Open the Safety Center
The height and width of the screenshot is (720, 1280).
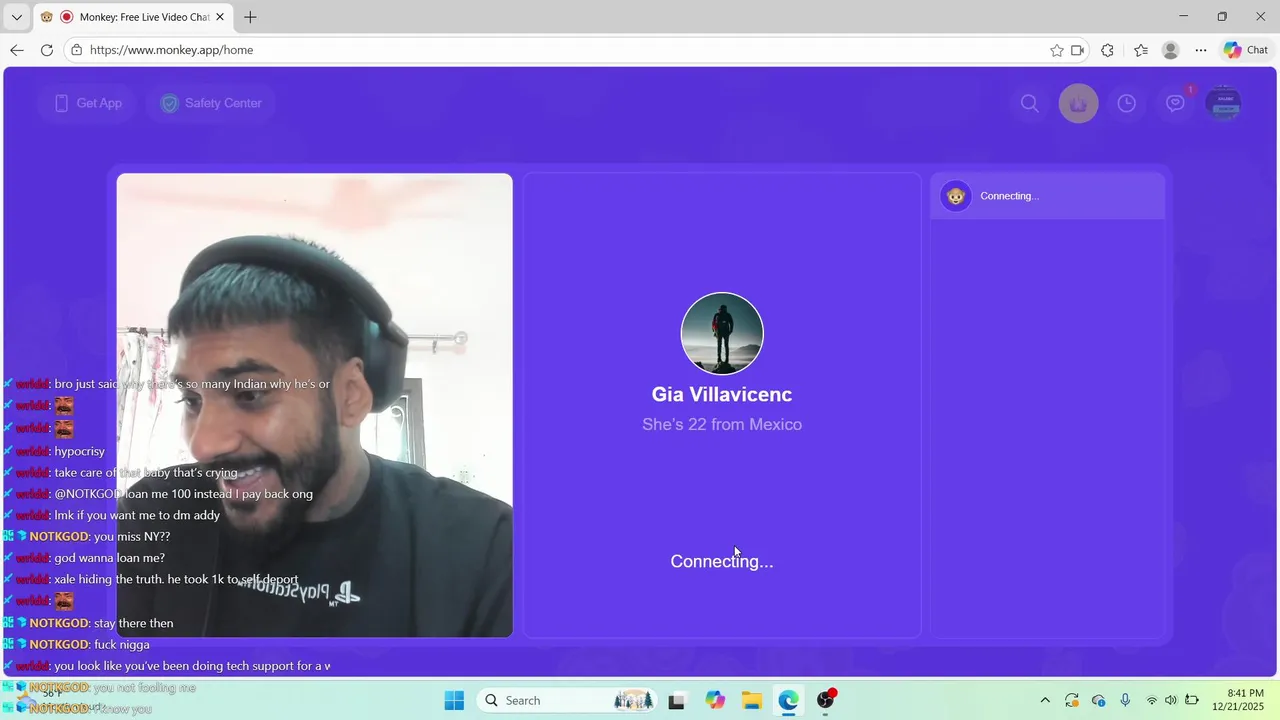(x=211, y=103)
